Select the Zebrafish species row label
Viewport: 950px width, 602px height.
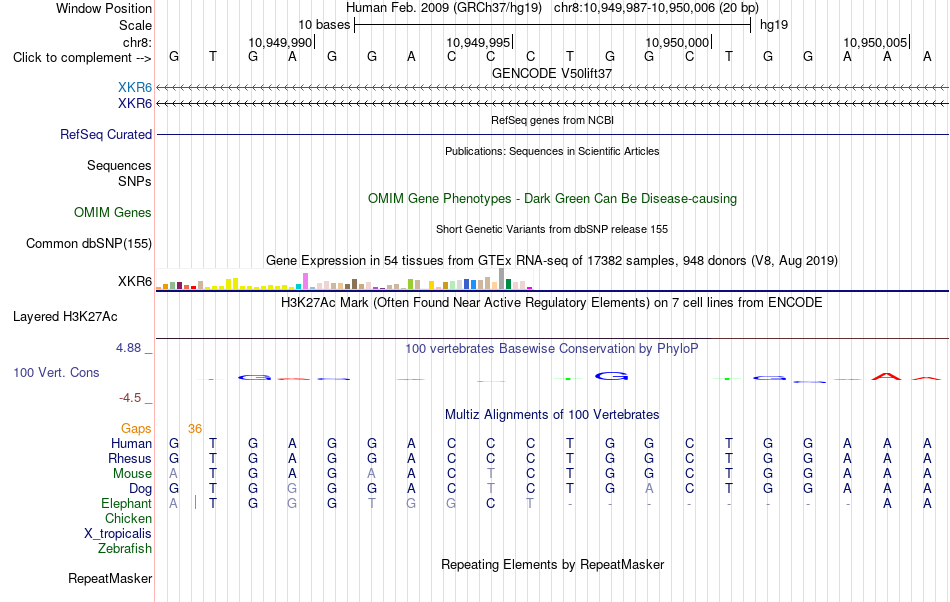[x=125, y=549]
